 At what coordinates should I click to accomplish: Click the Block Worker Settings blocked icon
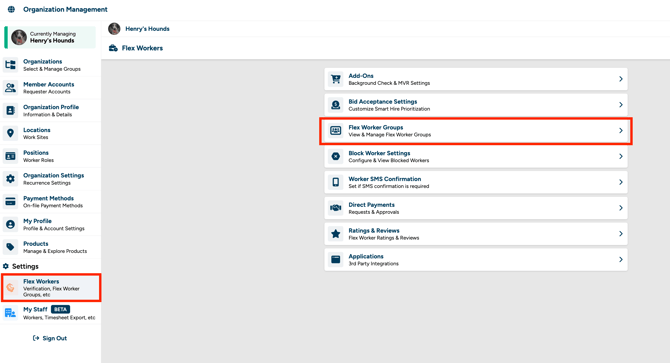click(336, 156)
